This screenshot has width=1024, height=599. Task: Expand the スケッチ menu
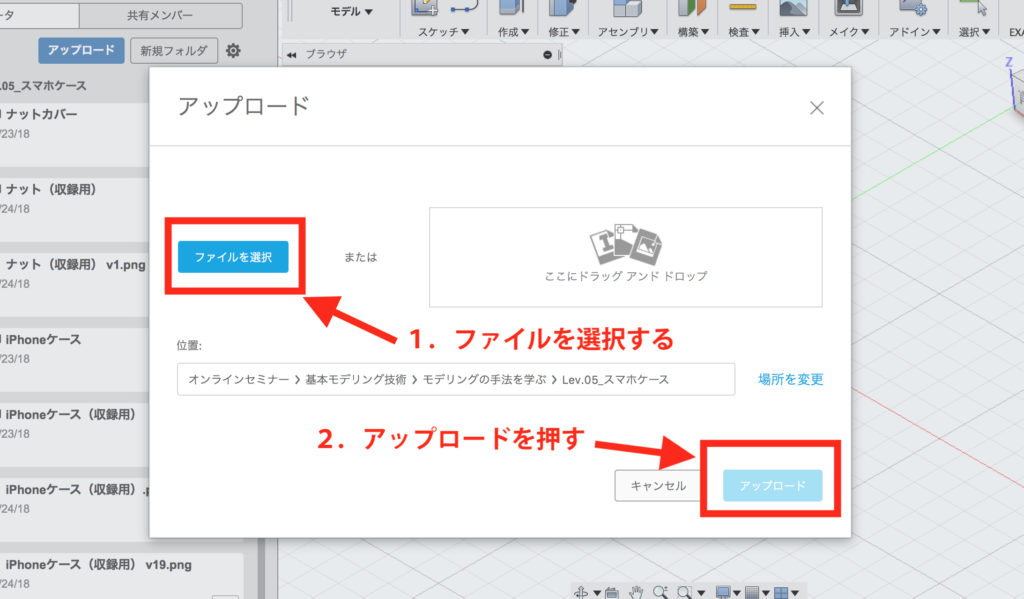click(x=444, y=32)
